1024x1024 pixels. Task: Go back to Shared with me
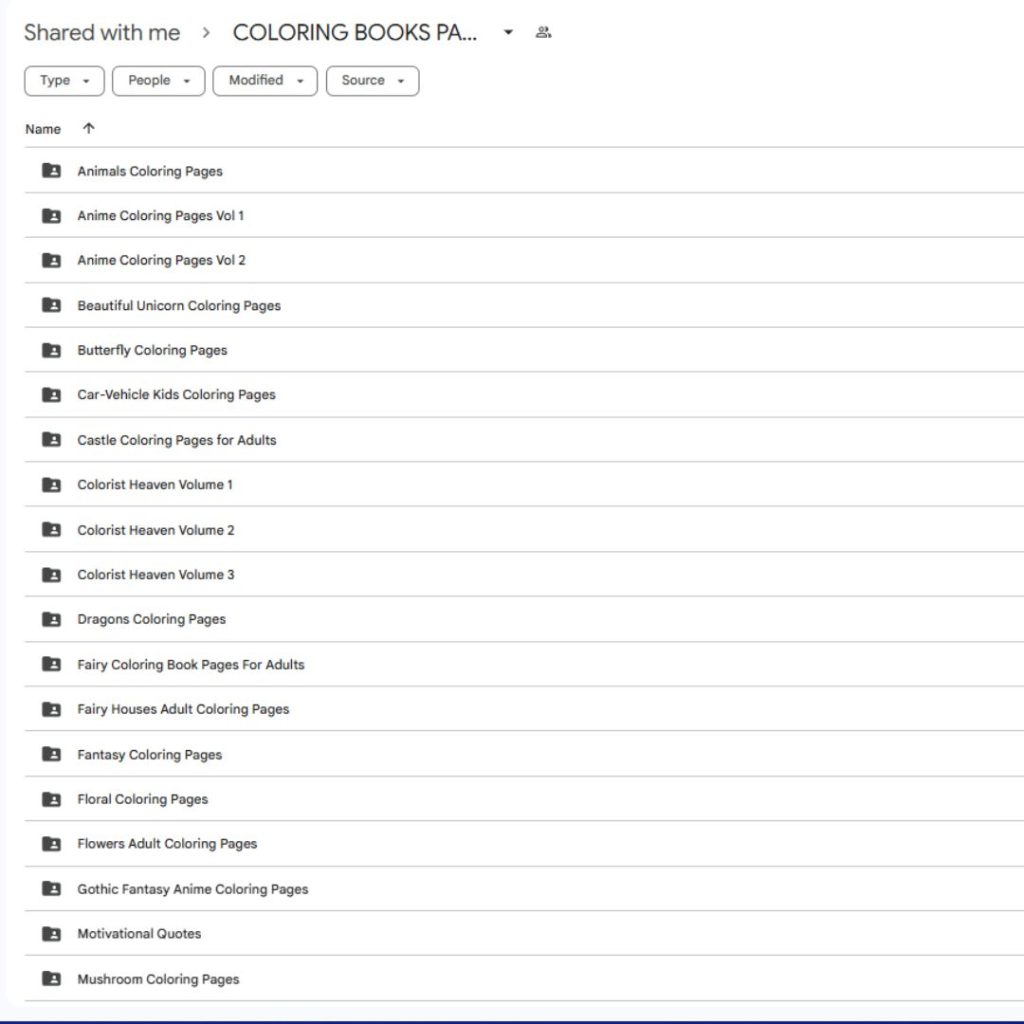(102, 32)
